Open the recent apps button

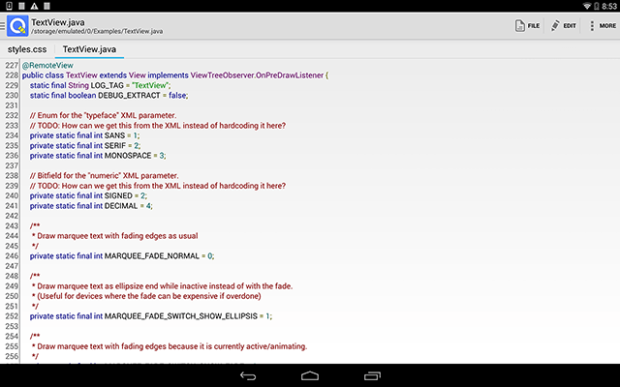pyautogui.click(x=372, y=376)
